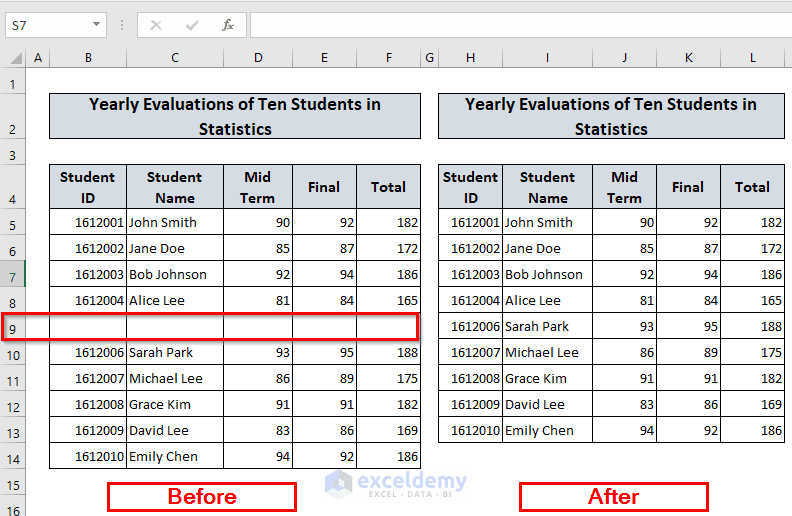Click Total 188 in column L
Viewport: 792px width, 516px height.
click(753, 326)
